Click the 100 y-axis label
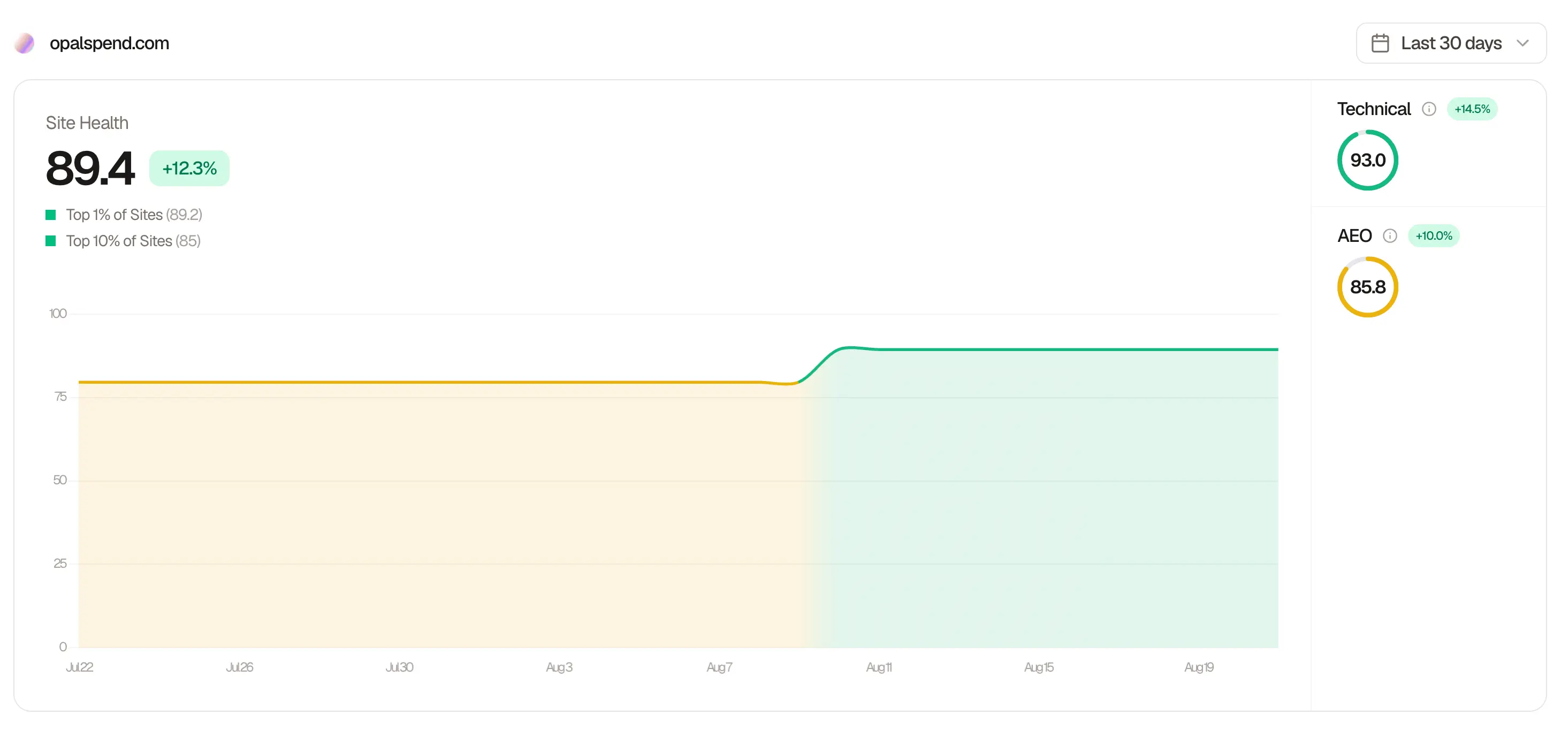 coord(58,314)
